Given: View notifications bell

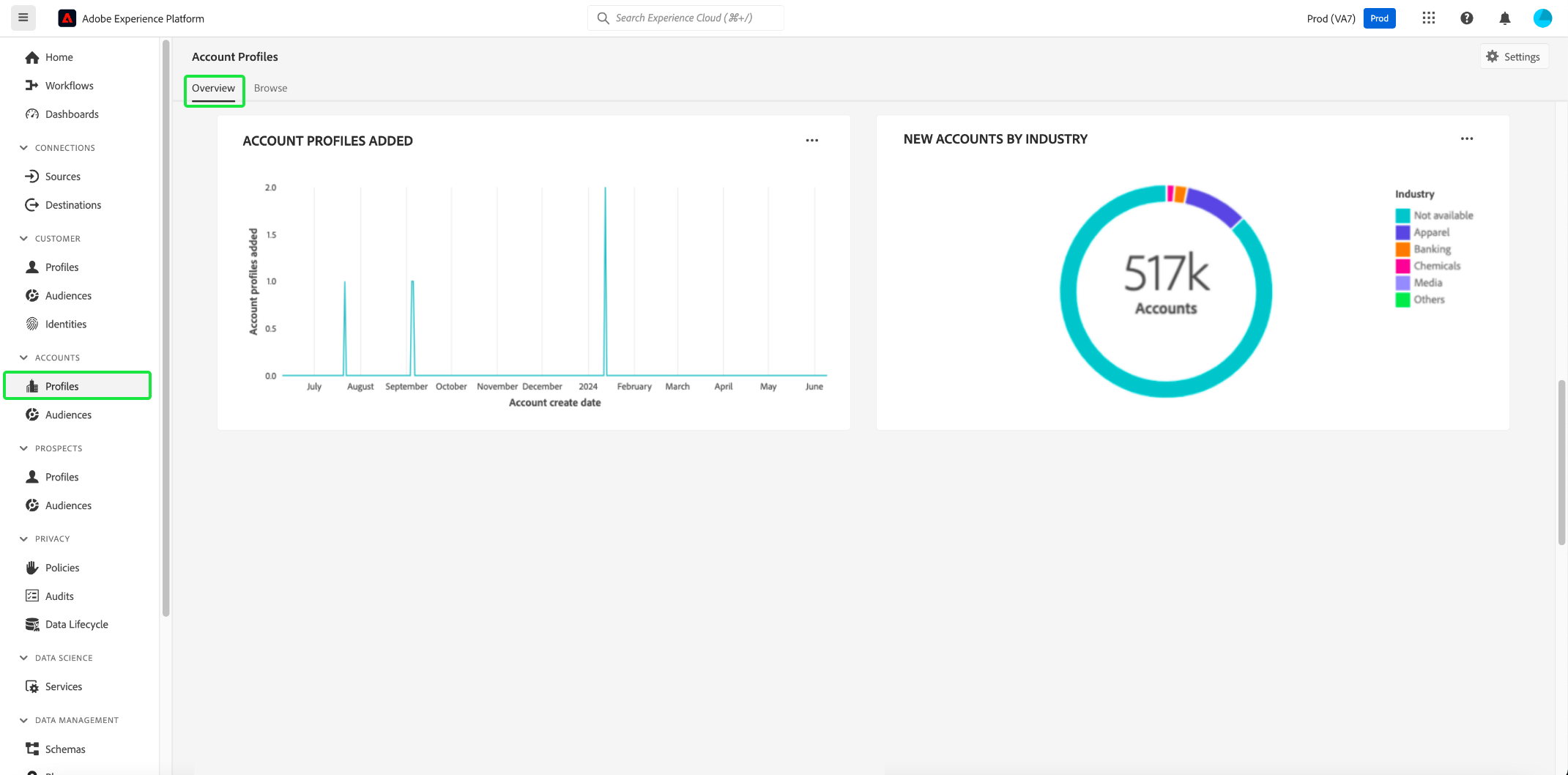Looking at the screenshot, I should point(1504,18).
